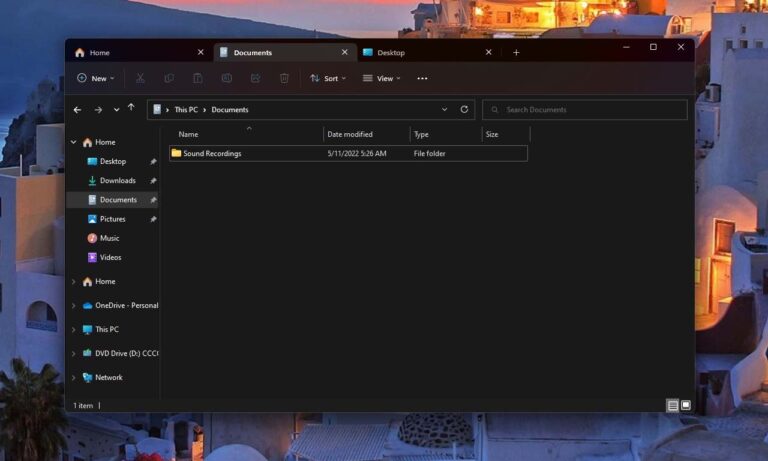This screenshot has height=461, width=768.
Task: Go forward with the right arrow
Action: click(x=98, y=110)
